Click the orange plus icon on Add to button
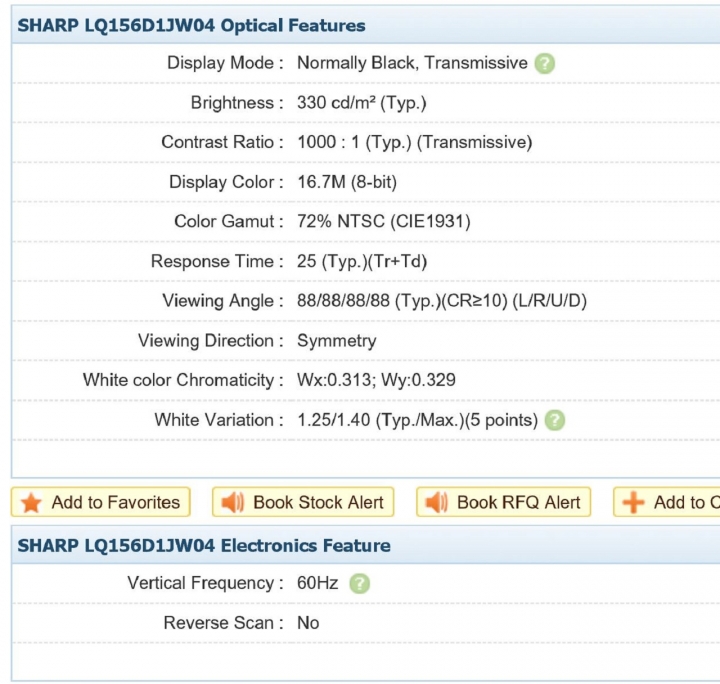The width and height of the screenshot is (720, 684). coord(633,502)
